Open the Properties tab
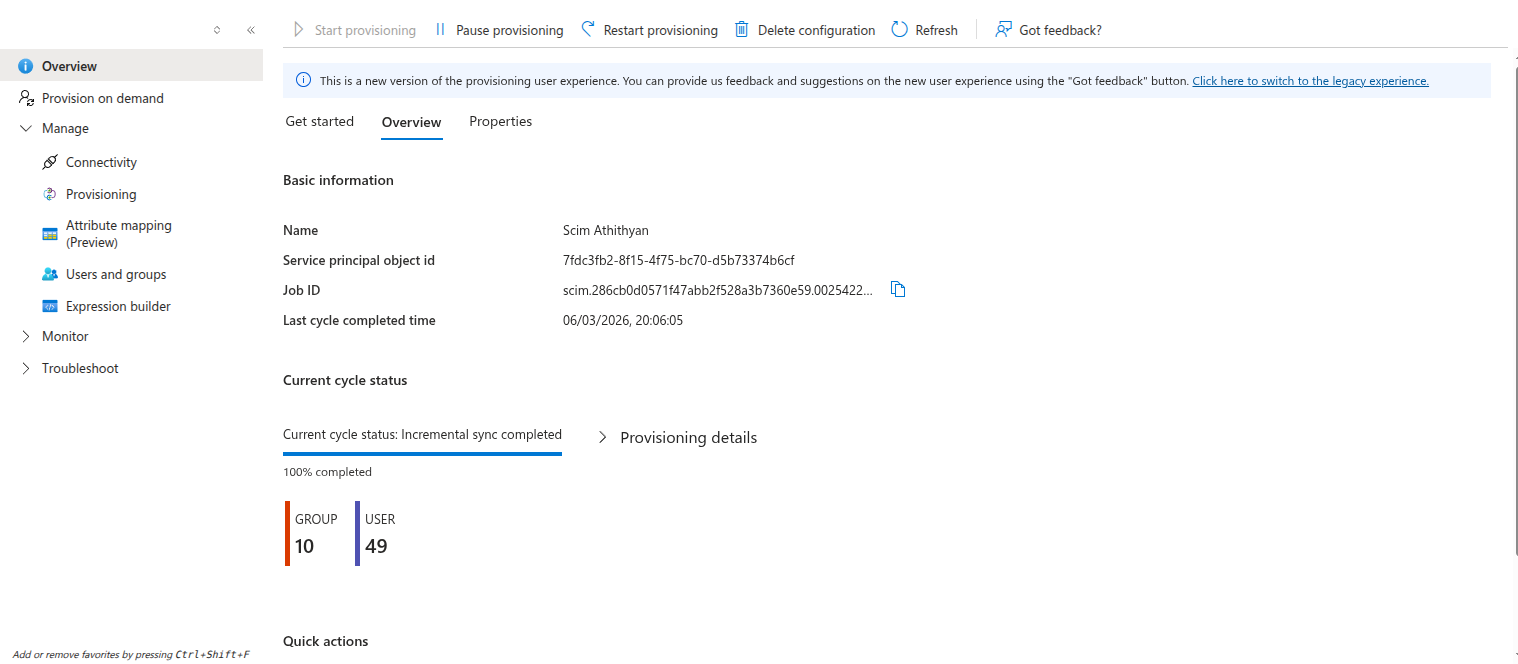Screen dimensions: 1518x664 500,121
